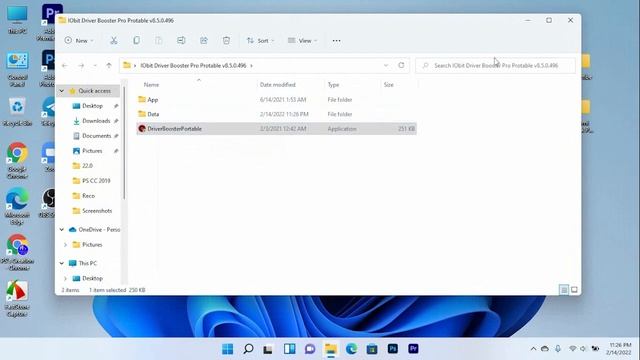640x360 pixels.
Task: Select the Data folder
Action: click(x=276, y=114)
